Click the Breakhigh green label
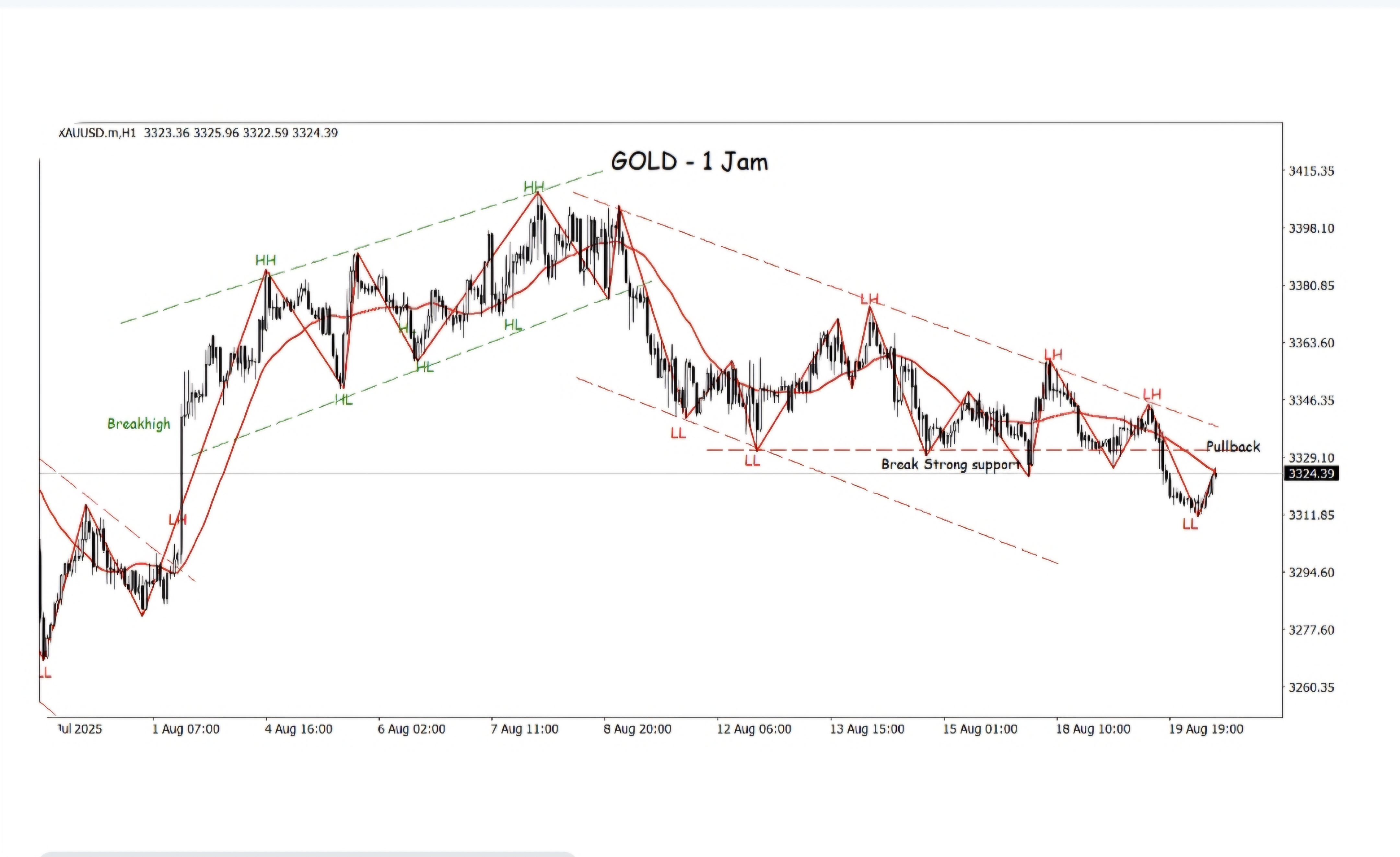The height and width of the screenshot is (857, 1400). pos(139,424)
